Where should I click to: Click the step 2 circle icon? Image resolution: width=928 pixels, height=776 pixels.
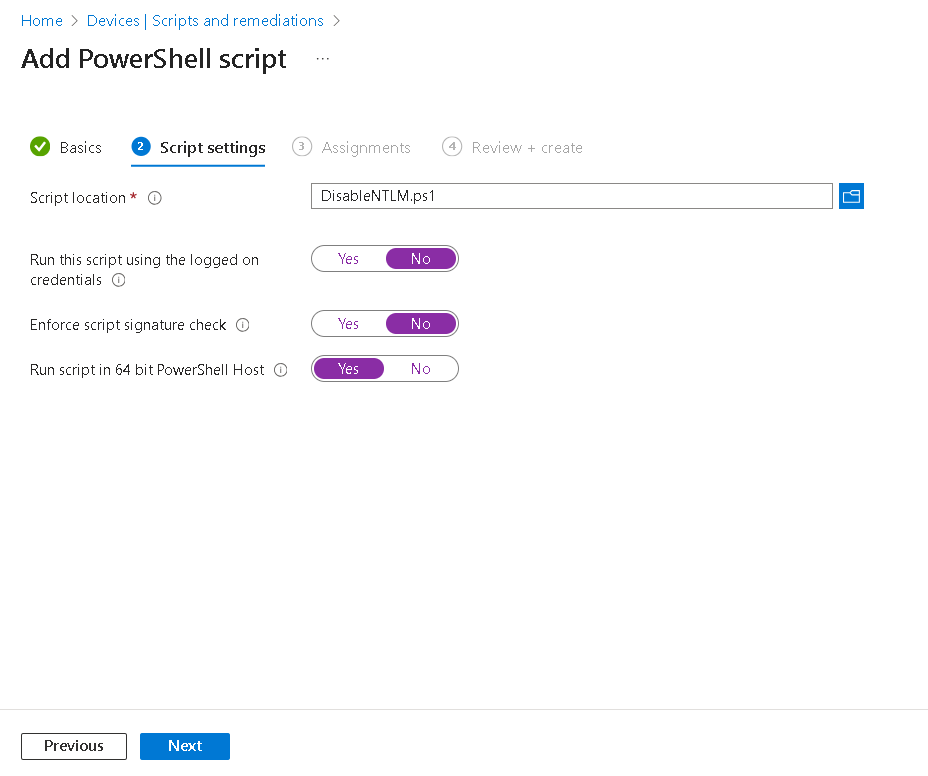point(141,146)
